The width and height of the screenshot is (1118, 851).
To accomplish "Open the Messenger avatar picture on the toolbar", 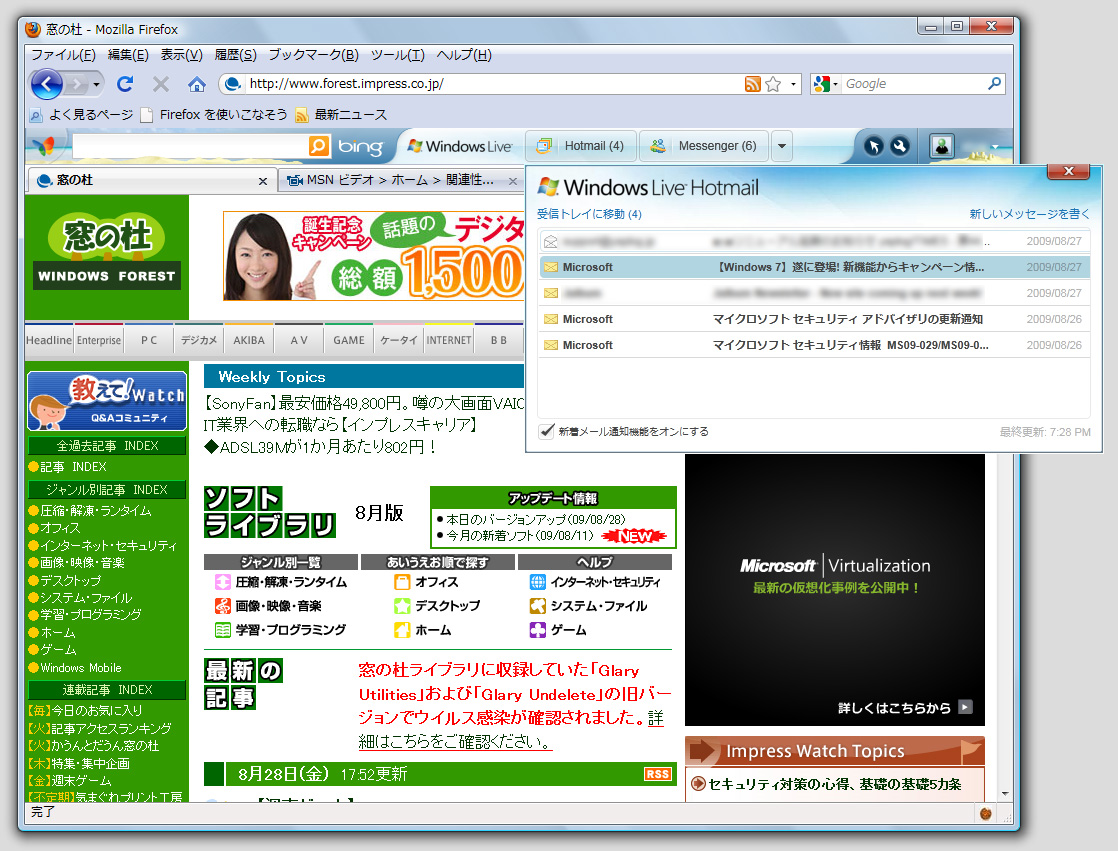I will point(941,146).
